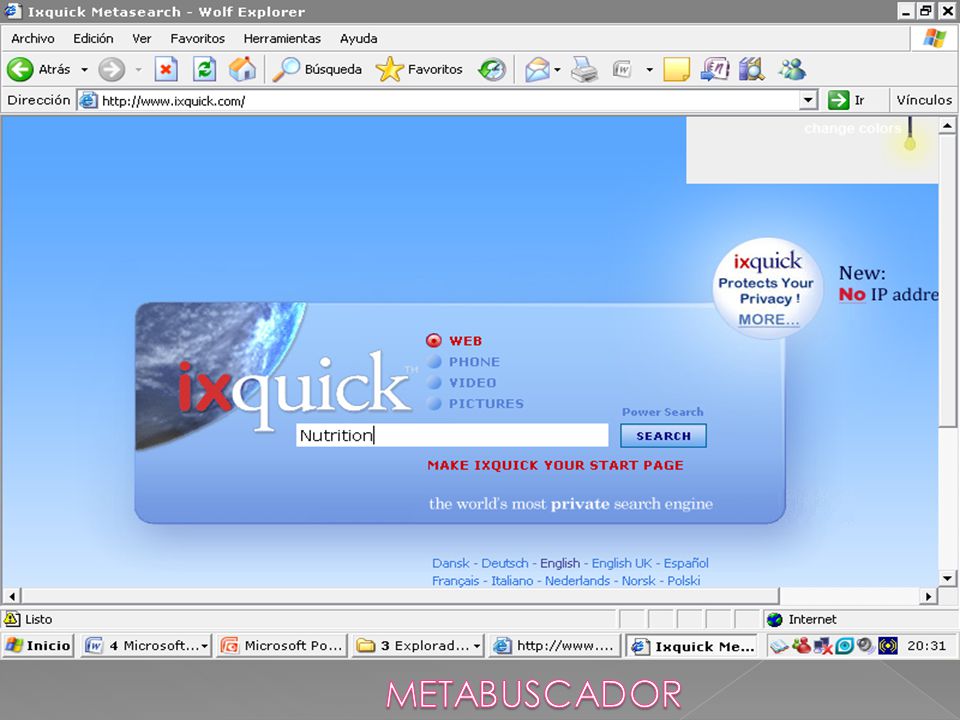Open the Archivo menu

pos(32,39)
